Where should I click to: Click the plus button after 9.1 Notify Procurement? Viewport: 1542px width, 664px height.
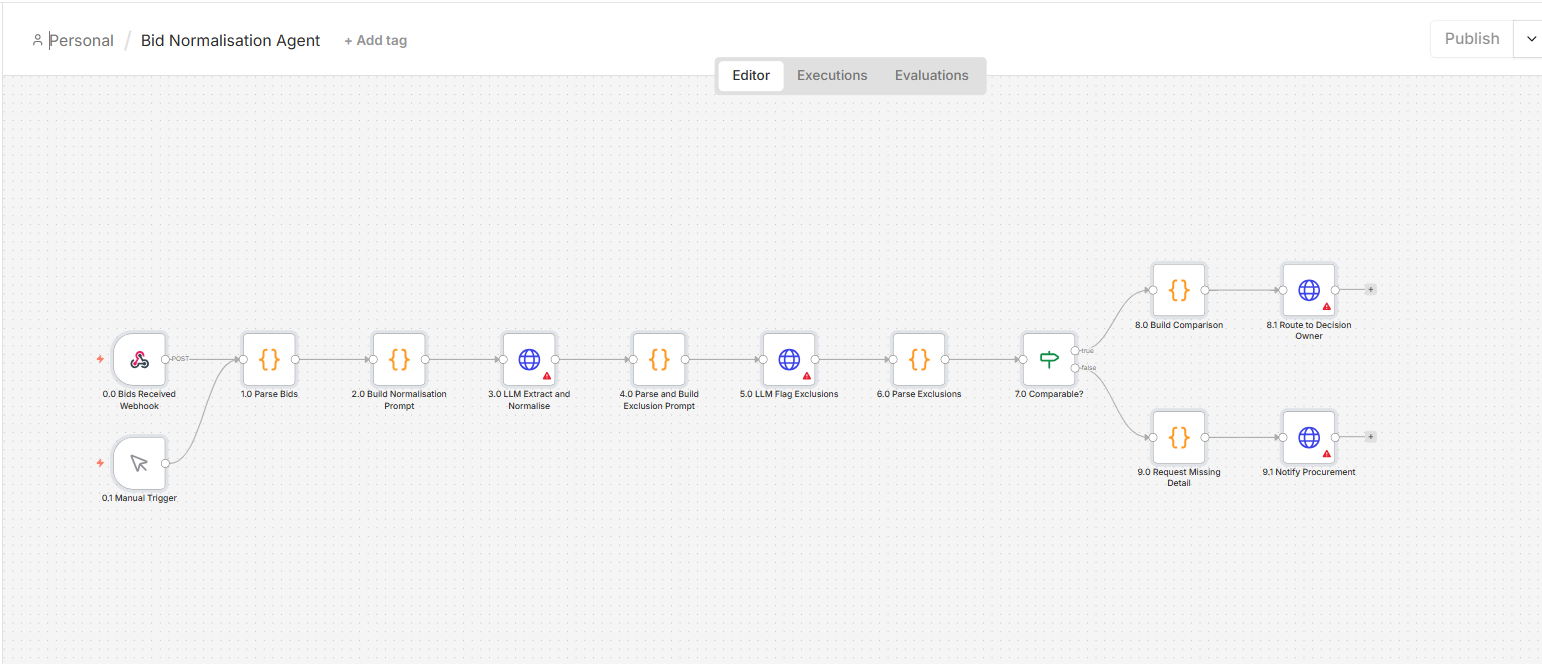(x=1371, y=437)
